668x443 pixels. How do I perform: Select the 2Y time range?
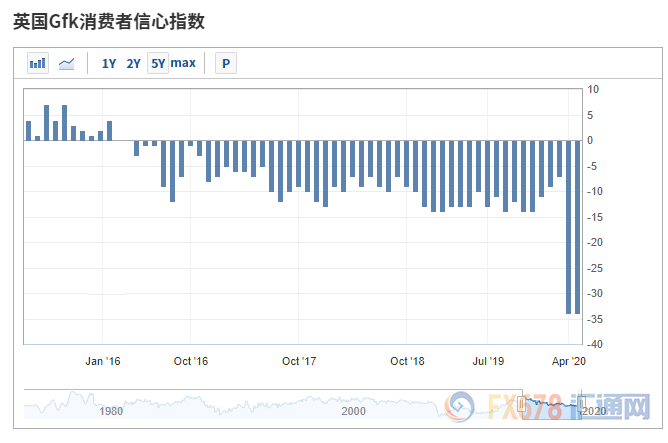tap(133, 64)
